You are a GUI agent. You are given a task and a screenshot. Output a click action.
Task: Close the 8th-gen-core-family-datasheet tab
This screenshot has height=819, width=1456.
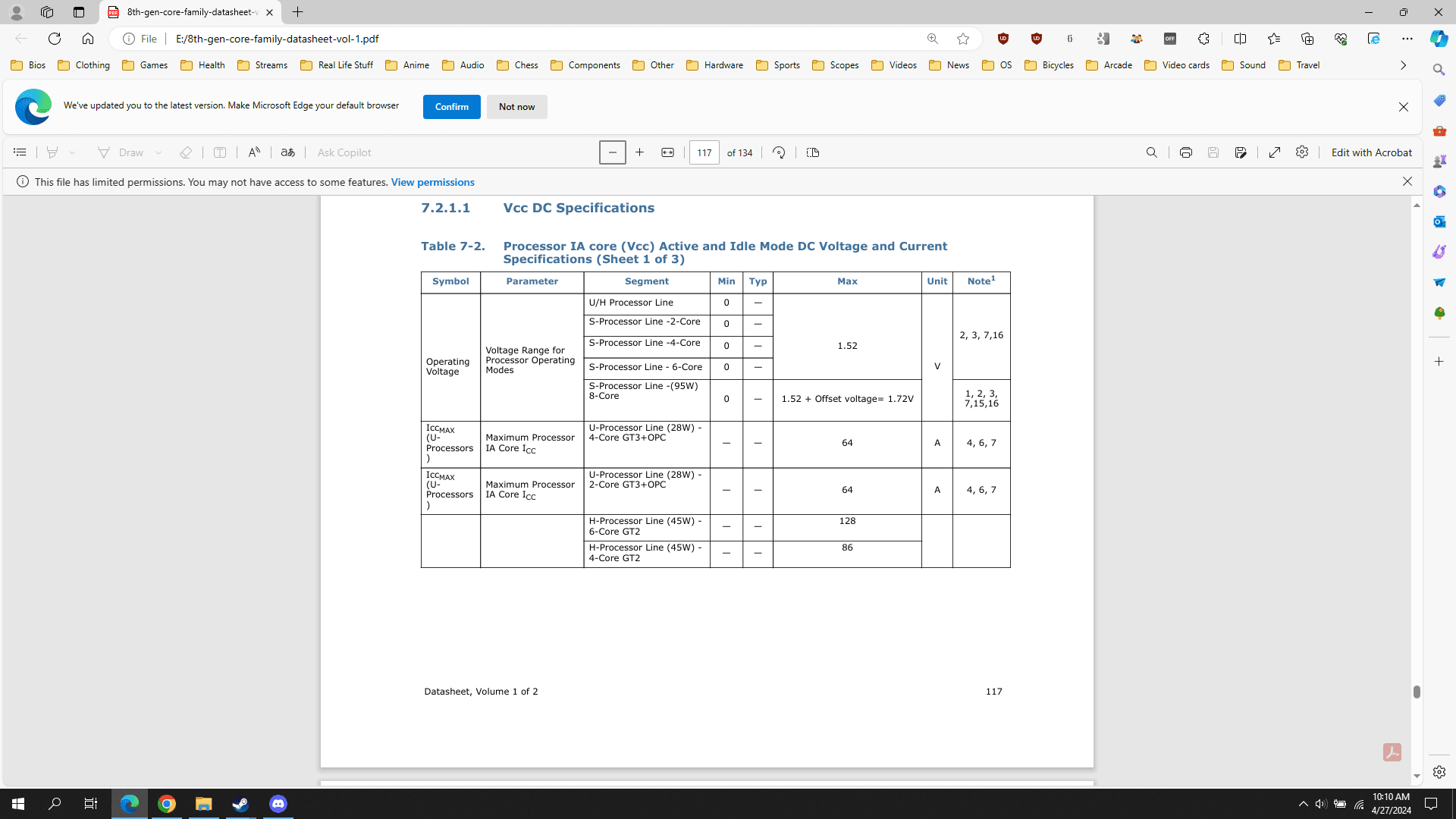269,12
